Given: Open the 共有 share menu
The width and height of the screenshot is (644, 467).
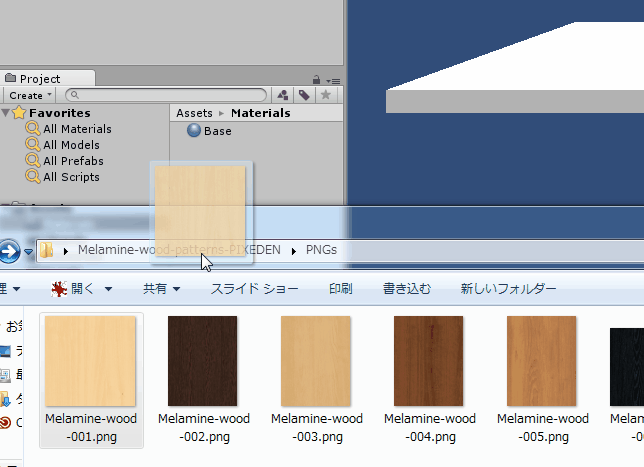Looking at the screenshot, I should pyautogui.click(x=161, y=289).
